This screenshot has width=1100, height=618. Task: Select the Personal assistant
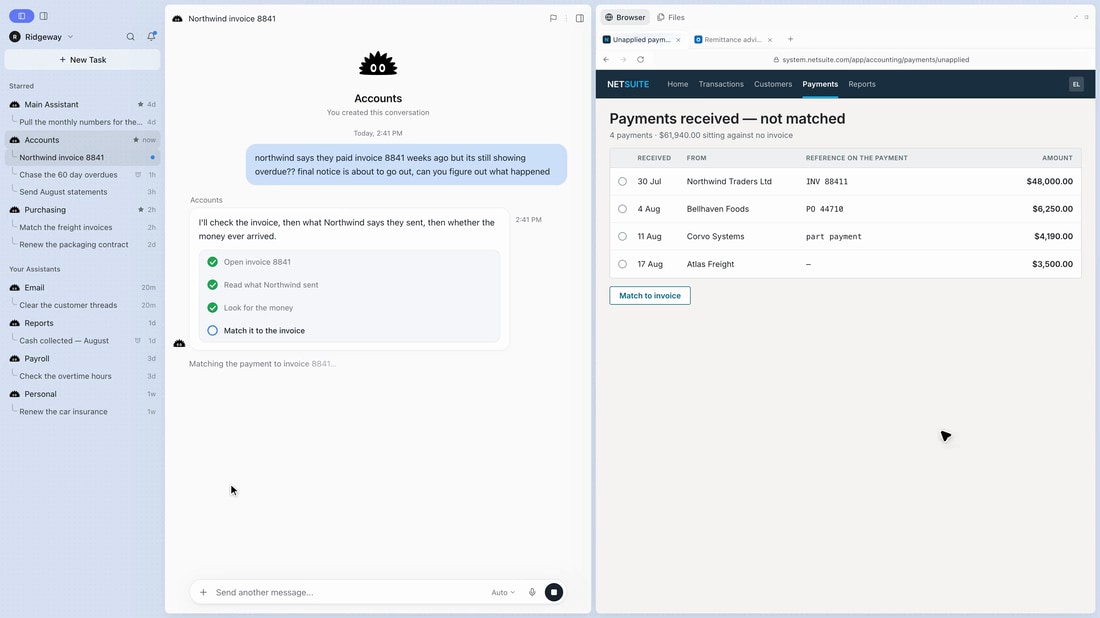40,394
